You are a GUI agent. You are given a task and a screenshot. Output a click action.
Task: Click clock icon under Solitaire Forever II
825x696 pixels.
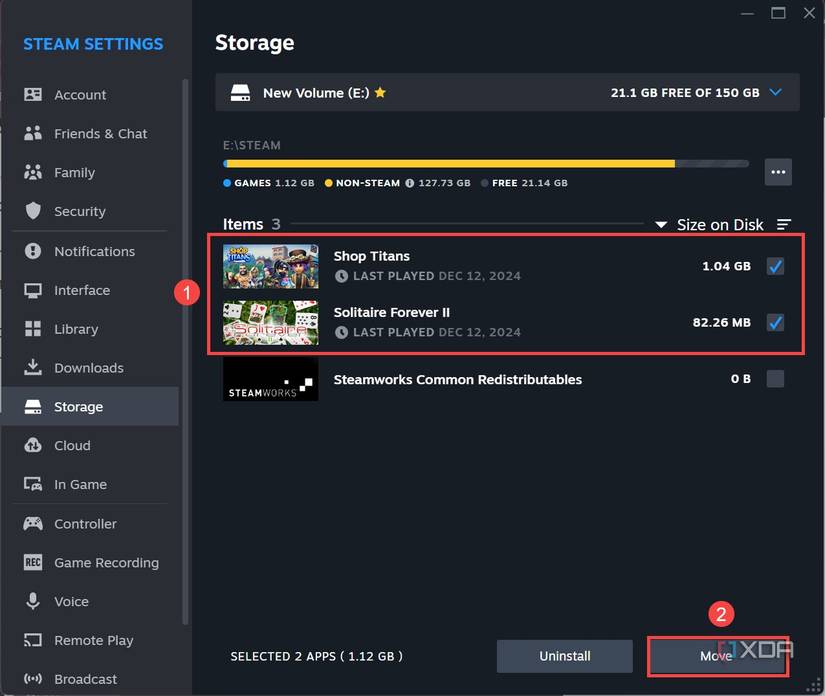coord(341,332)
